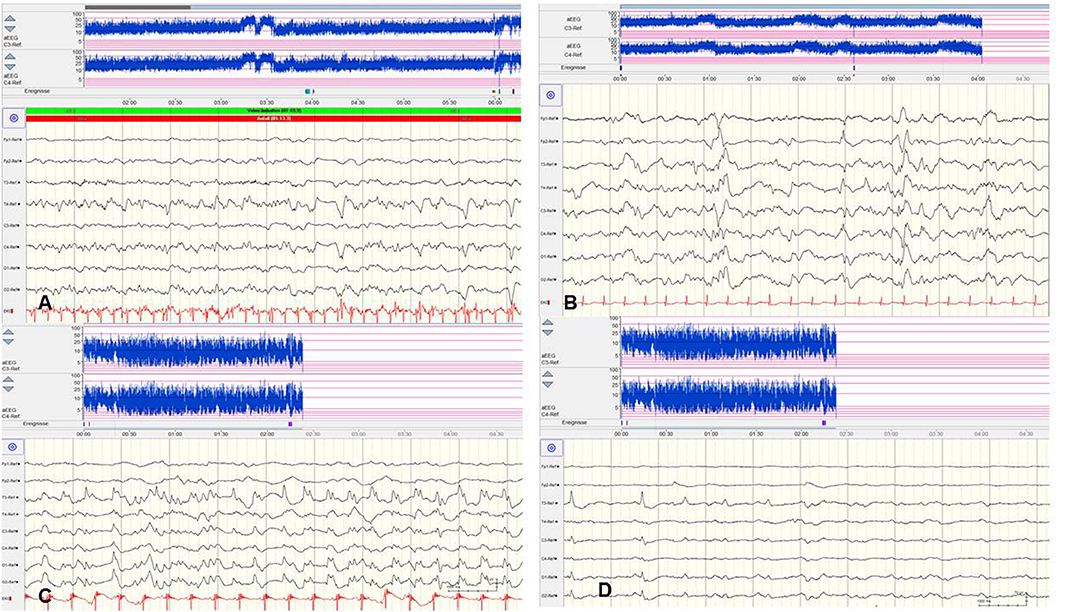1084x612 pixels.
Task: Click the Ereignisse label in panel D
Action: click(574, 423)
